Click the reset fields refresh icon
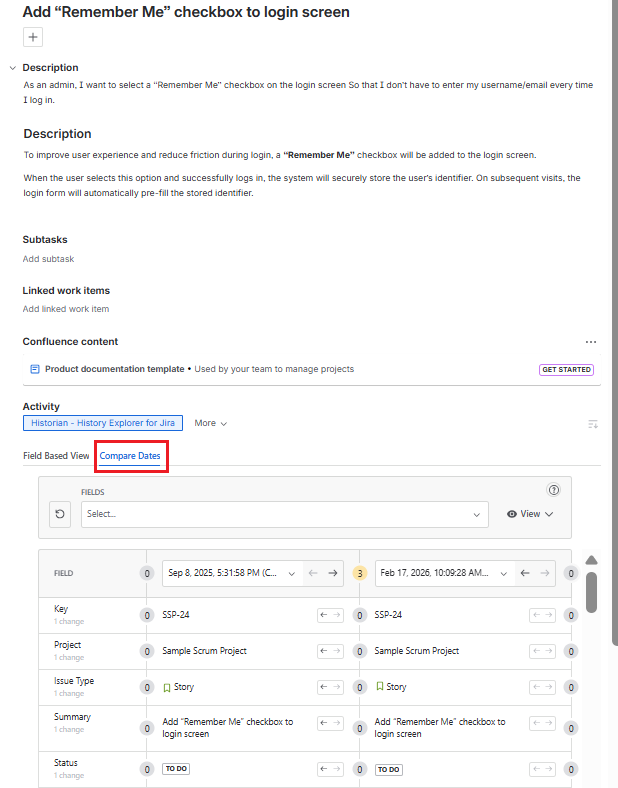Image resolution: width=618 pixels, height=788 pixels. click(61, 514)
